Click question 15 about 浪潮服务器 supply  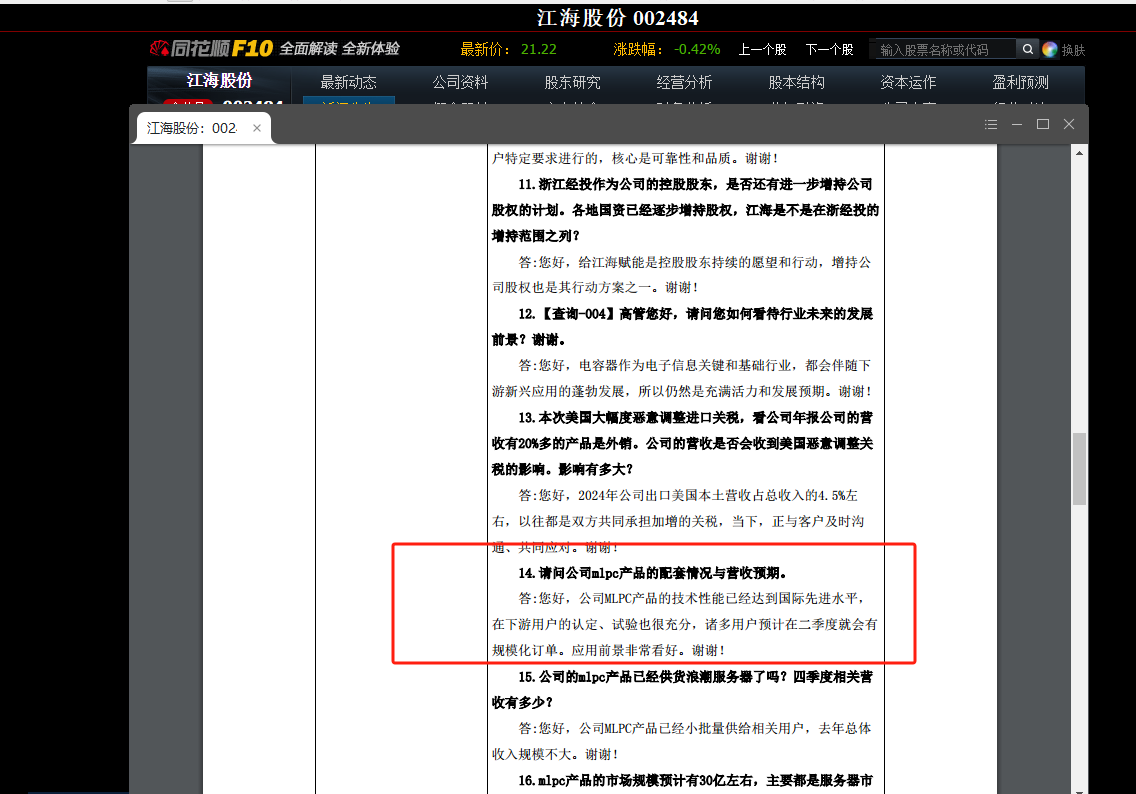(682, 690)
